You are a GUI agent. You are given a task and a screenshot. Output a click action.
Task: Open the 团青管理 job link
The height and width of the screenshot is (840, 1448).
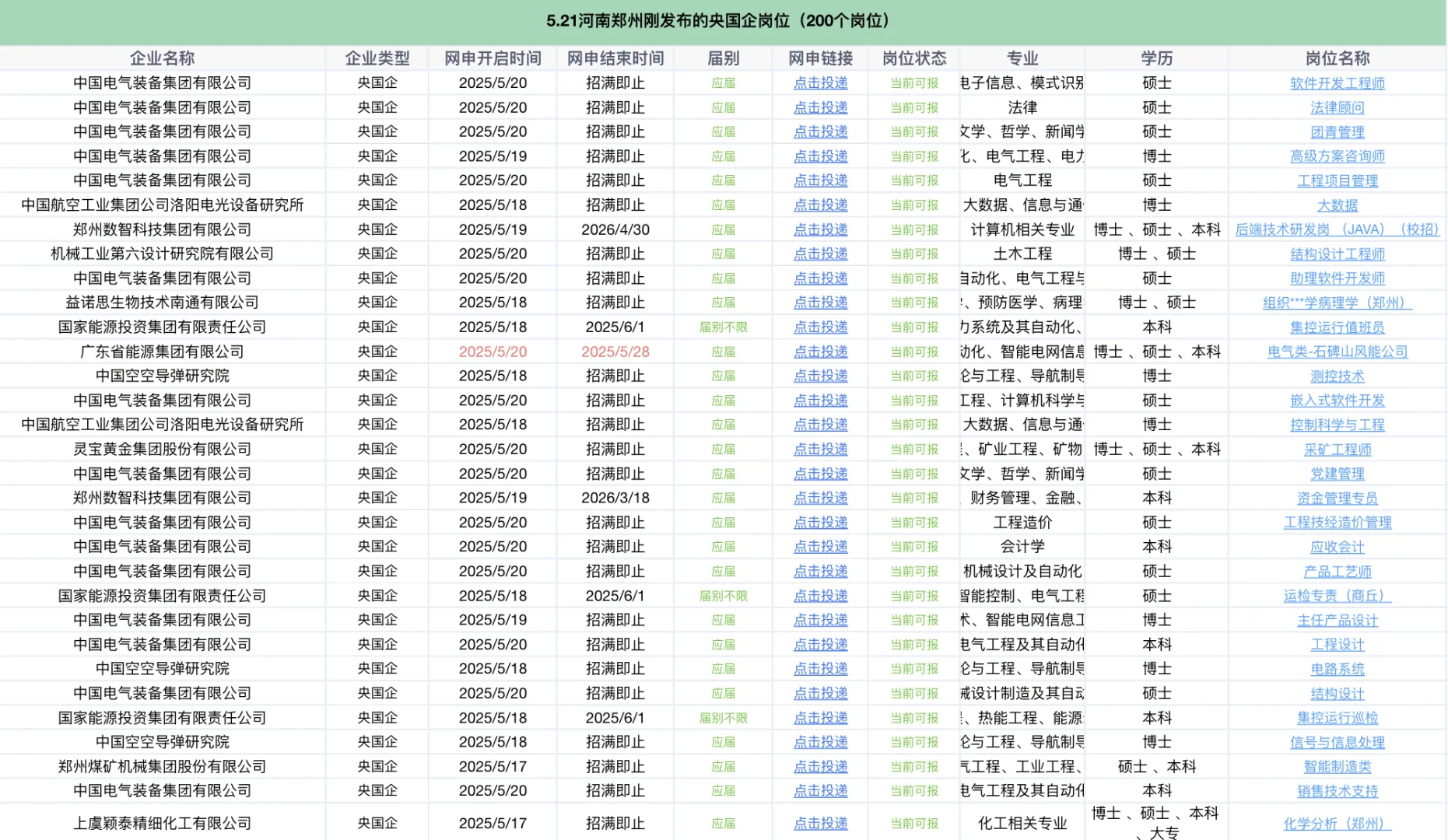pyautogui.click(x=1337, y=132)
